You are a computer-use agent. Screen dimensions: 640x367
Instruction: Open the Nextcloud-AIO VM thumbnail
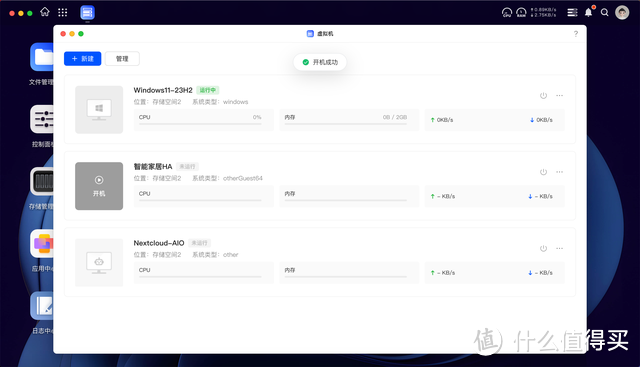[x=99, y=262]
